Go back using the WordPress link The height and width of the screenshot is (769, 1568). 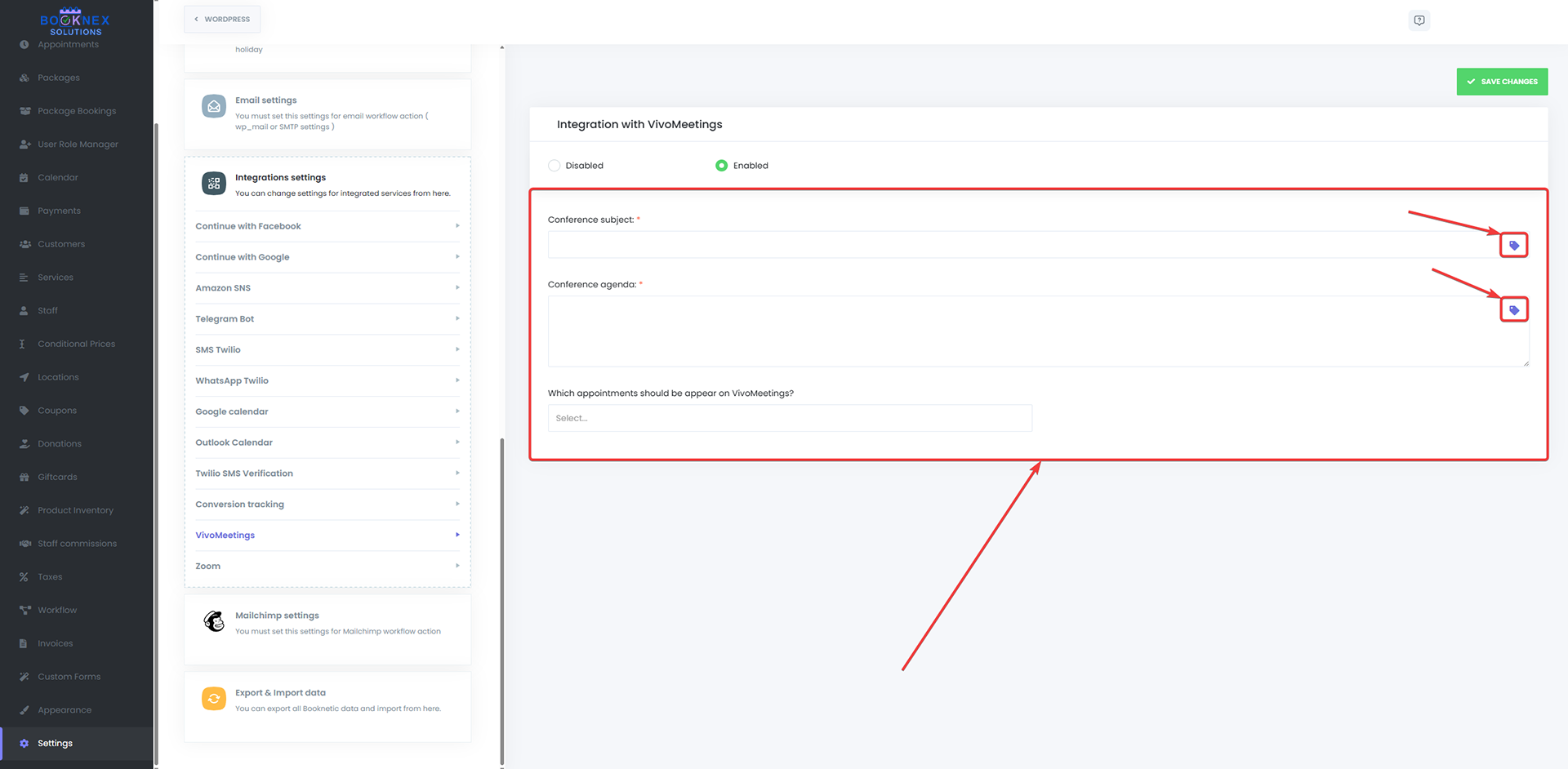(x=221, y=18)
